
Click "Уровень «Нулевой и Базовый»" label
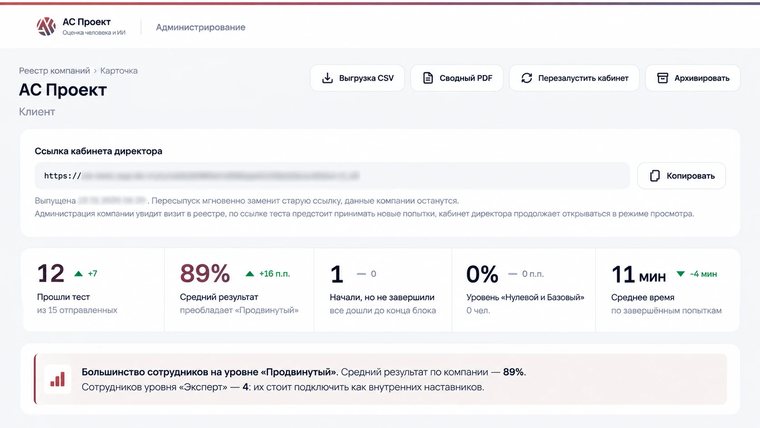click(x=525, y=297)
